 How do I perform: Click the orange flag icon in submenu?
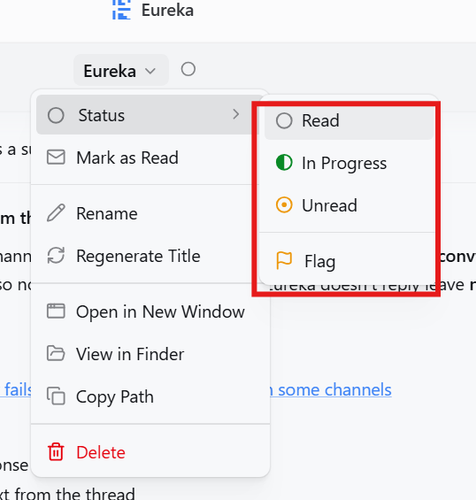284,261
